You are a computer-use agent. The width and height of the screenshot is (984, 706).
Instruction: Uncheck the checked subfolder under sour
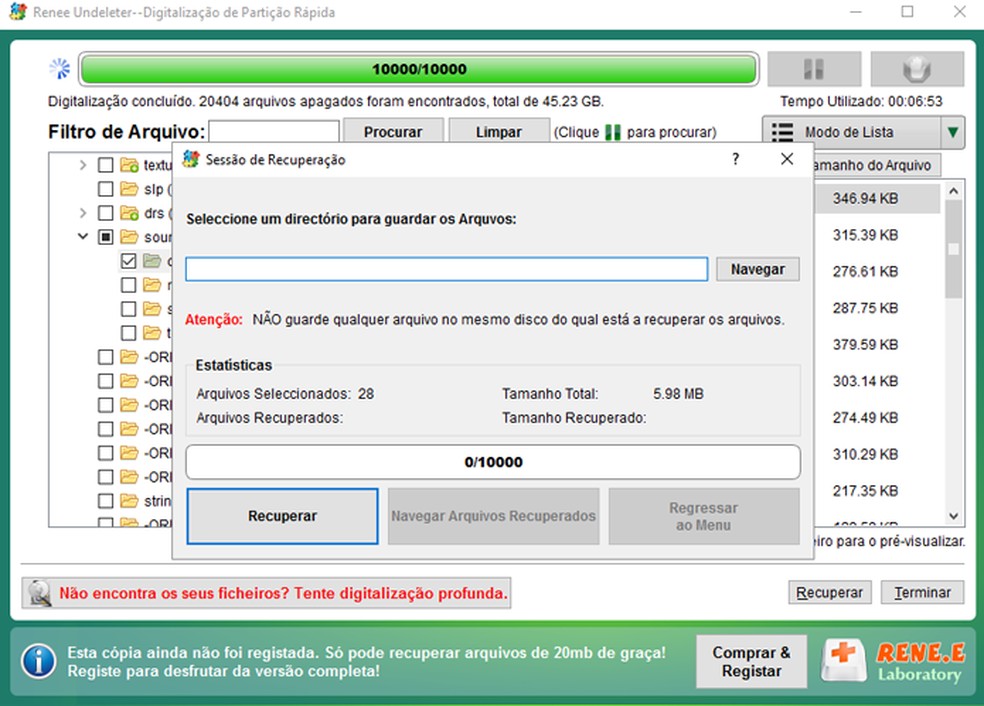[x=129, y=261]
